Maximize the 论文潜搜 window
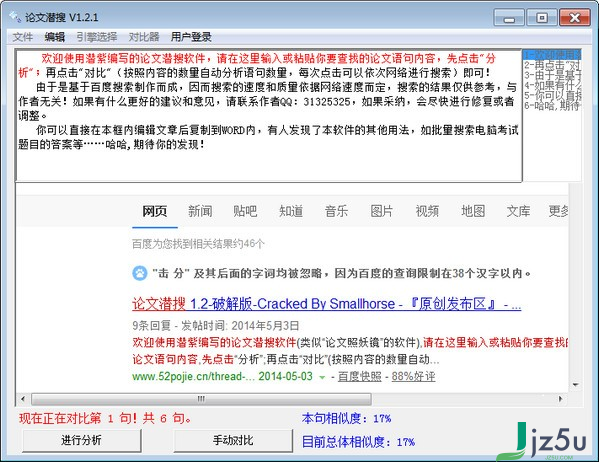 542,18
